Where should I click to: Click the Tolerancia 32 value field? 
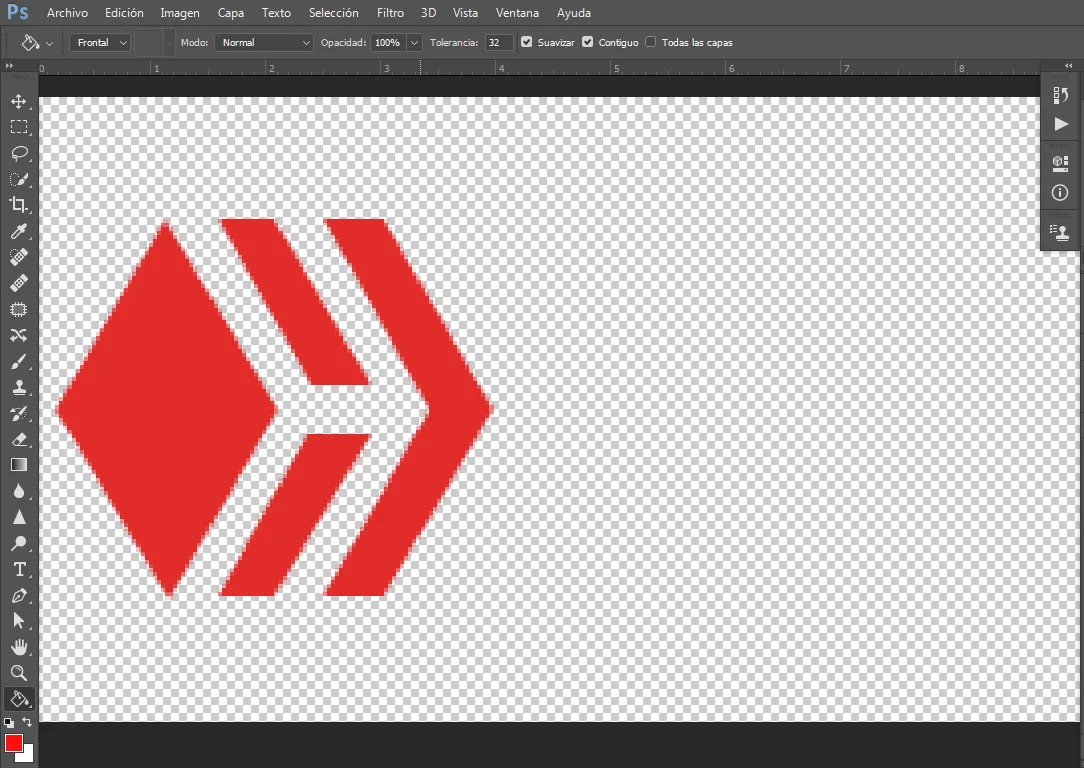[498, 43]
